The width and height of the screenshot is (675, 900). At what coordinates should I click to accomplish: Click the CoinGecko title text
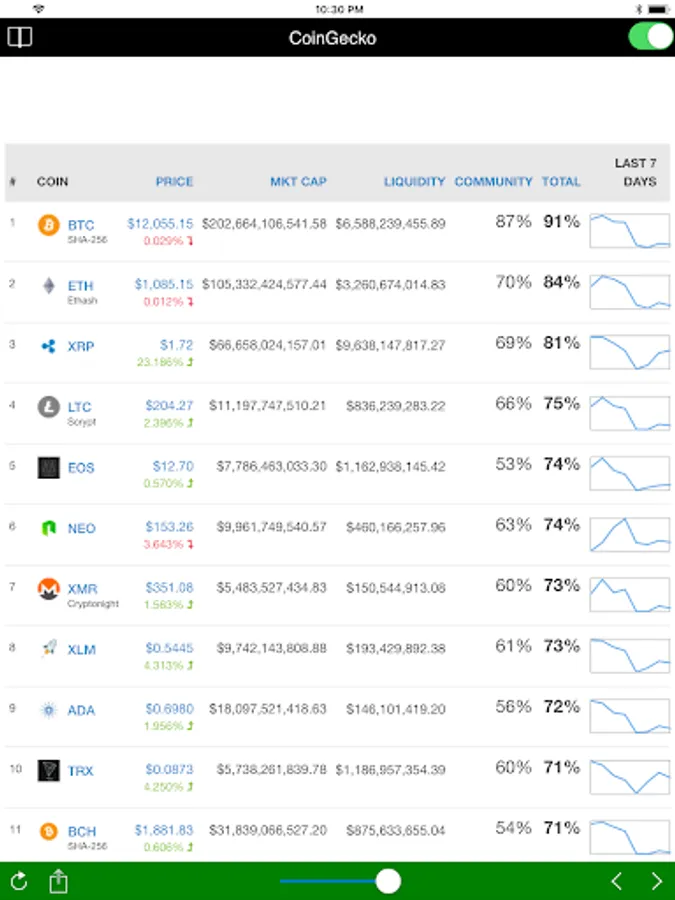tap(332, 38)
